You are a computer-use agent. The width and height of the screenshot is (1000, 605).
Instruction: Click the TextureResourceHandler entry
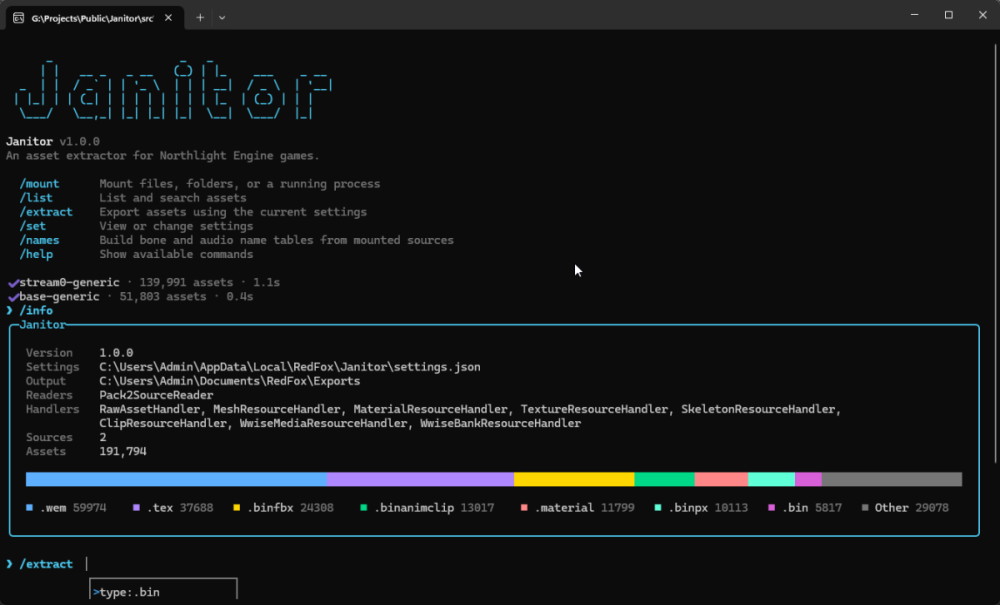tap(594, 409)
